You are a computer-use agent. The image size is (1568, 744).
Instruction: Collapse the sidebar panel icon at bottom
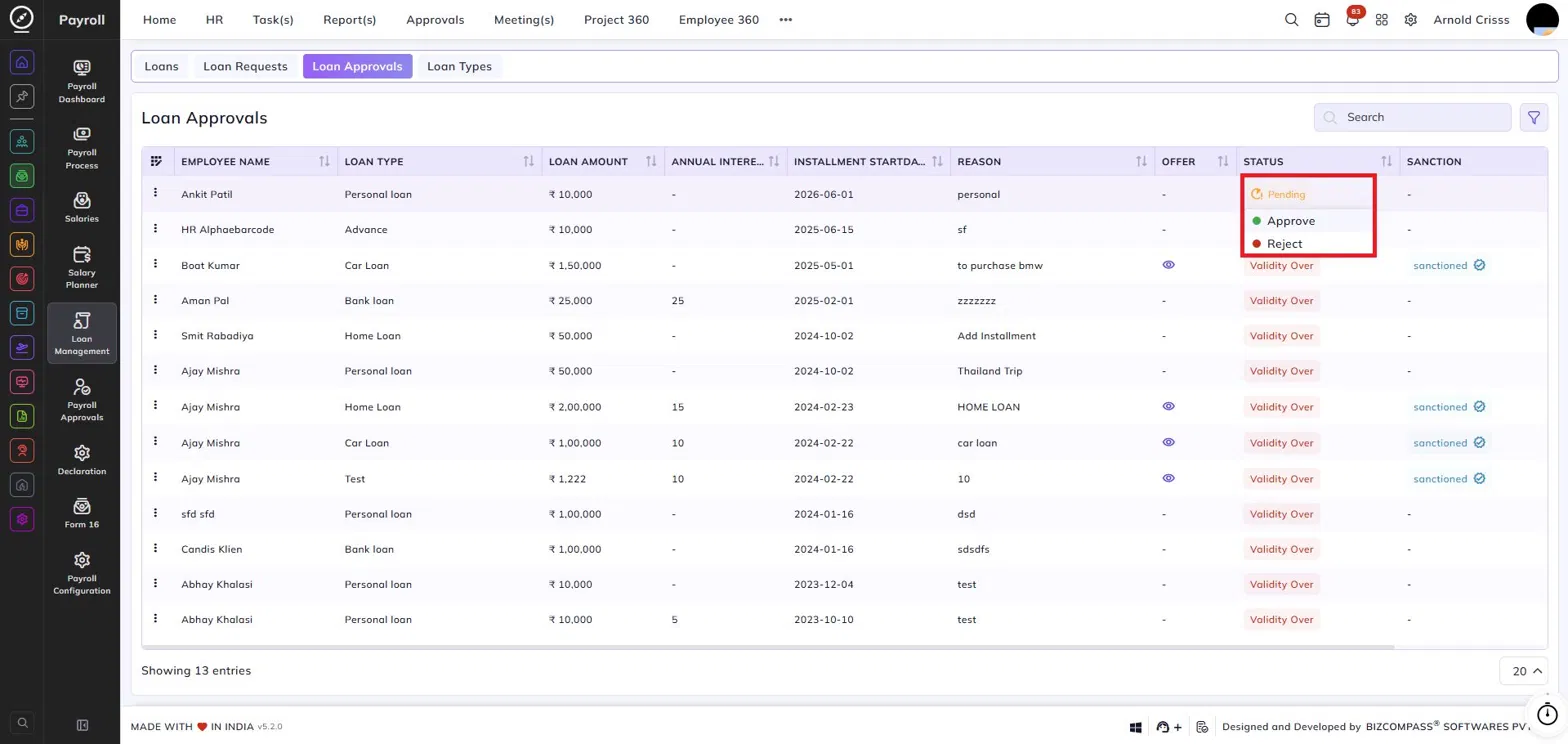[83, 725]
